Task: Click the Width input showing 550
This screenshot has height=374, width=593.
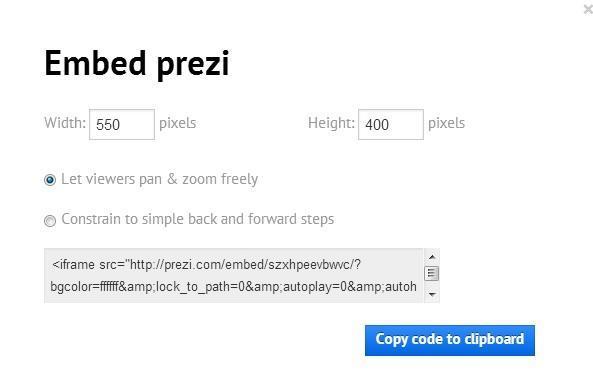Action: pyautogui.click(x=122, y=124)
